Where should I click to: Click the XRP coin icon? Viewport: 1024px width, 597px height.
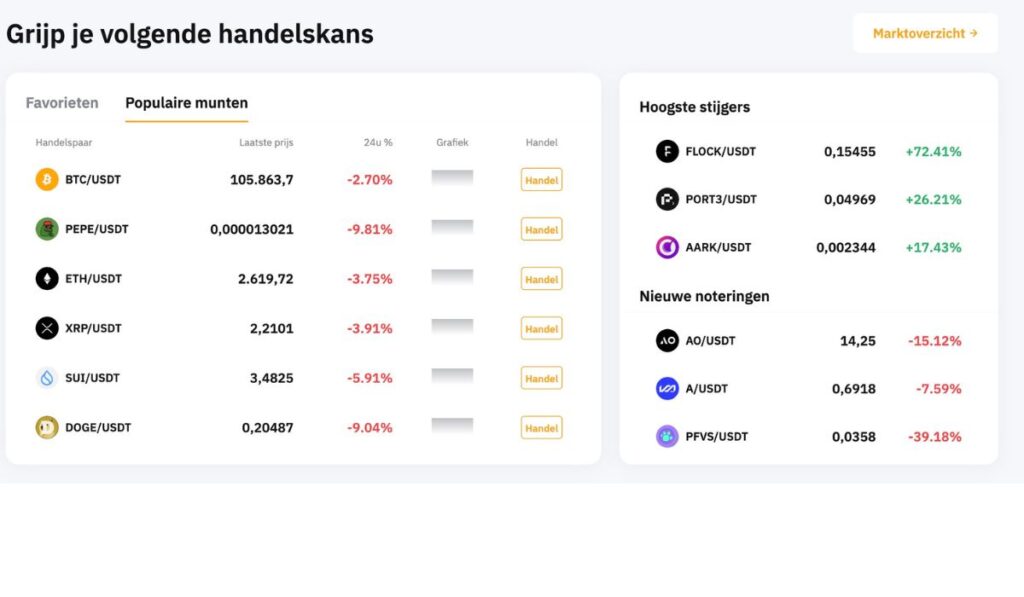pyautogui.click(x=47, y=328)
